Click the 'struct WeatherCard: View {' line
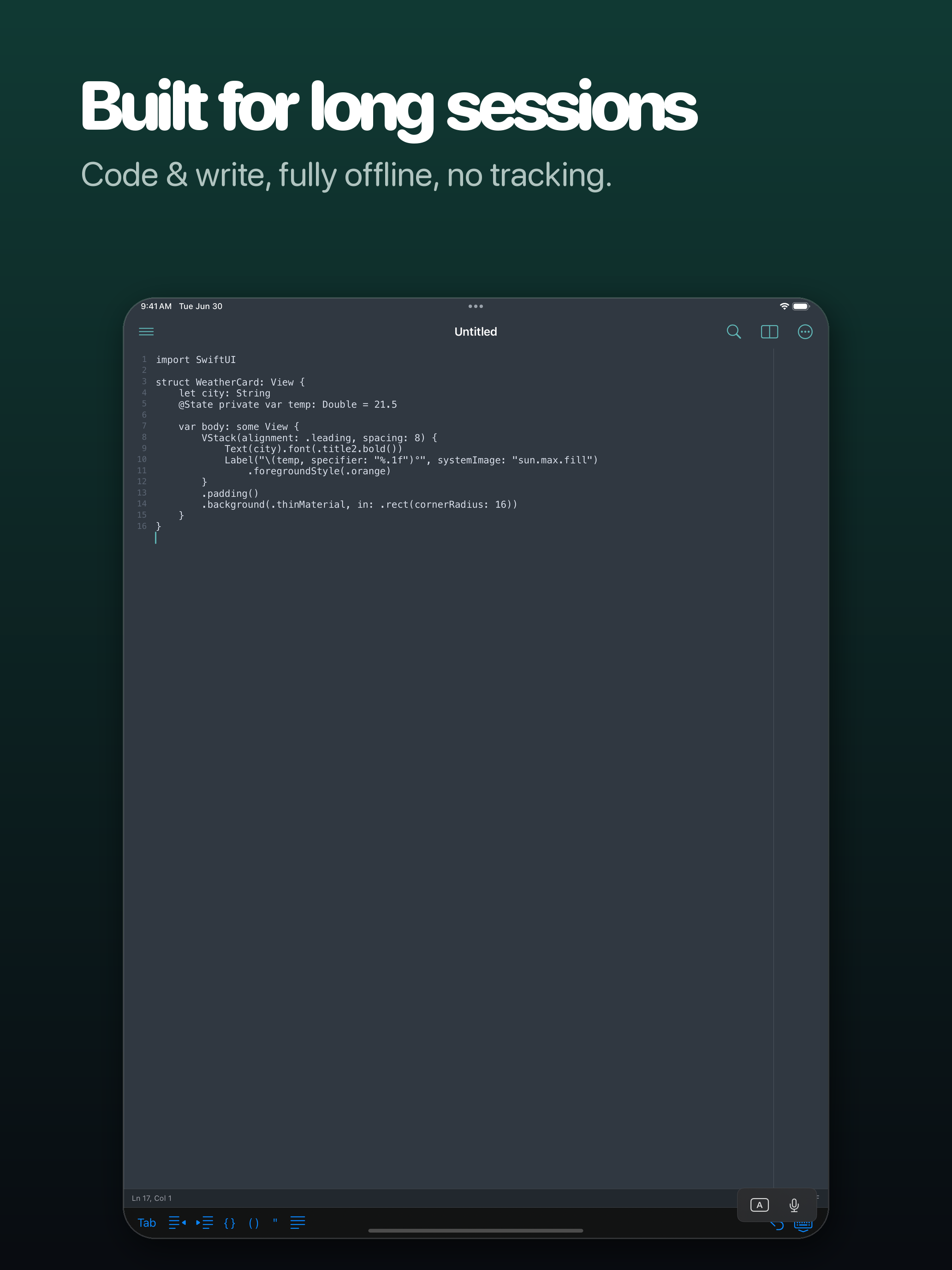 (230, 382)
